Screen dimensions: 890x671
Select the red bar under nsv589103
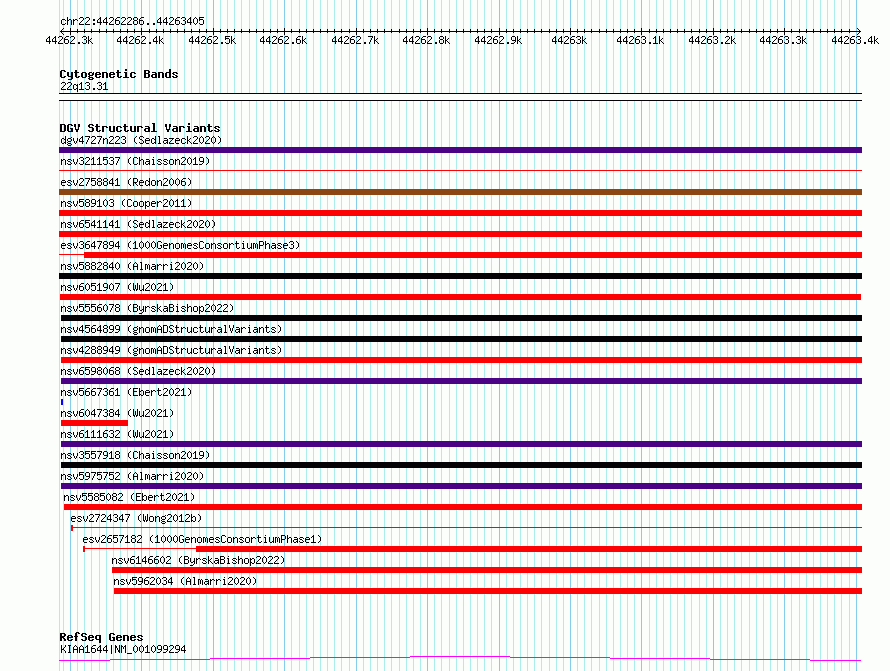(x=460, y=213)
